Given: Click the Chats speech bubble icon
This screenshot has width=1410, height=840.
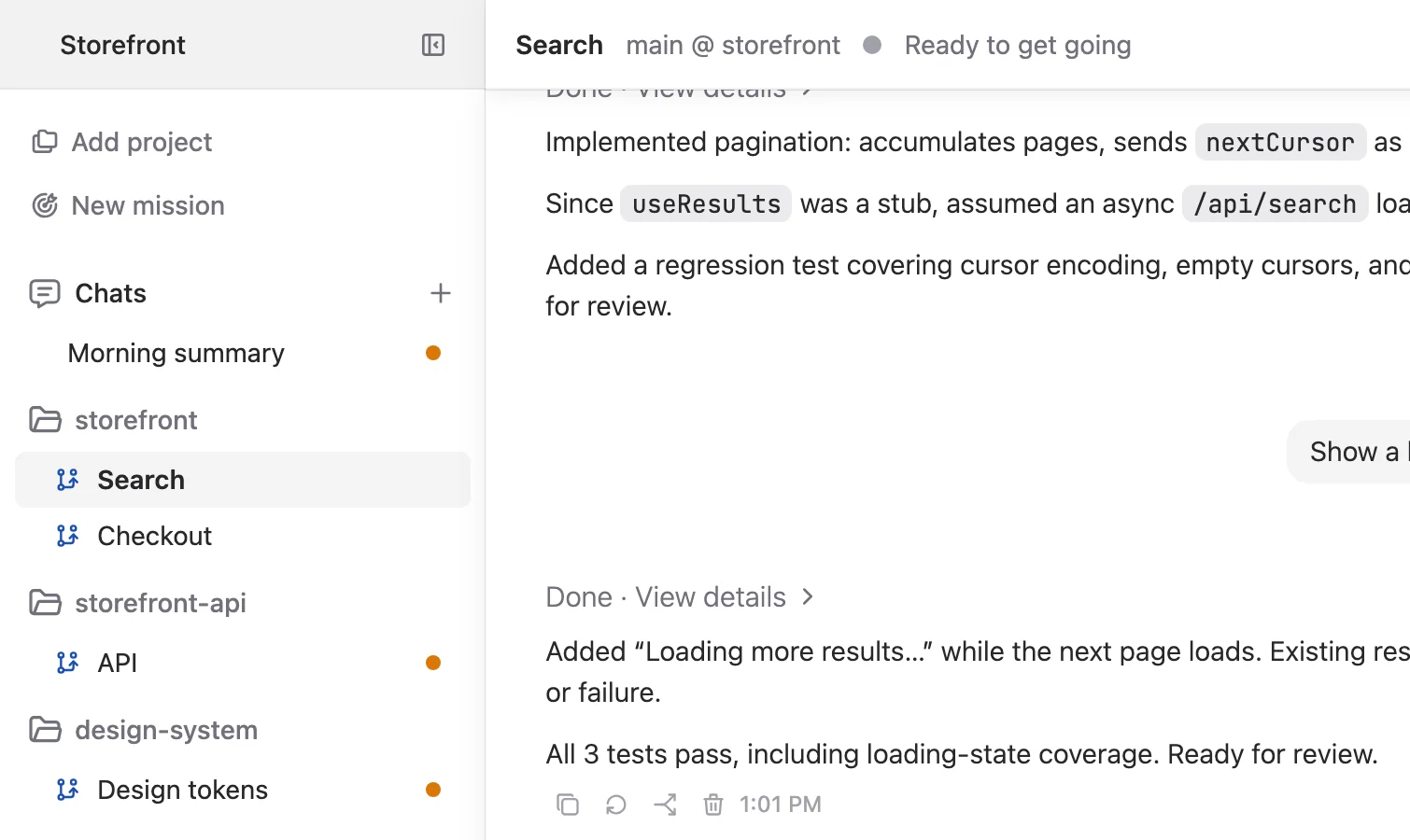Looking at the screenshot, I should point(45,293).
